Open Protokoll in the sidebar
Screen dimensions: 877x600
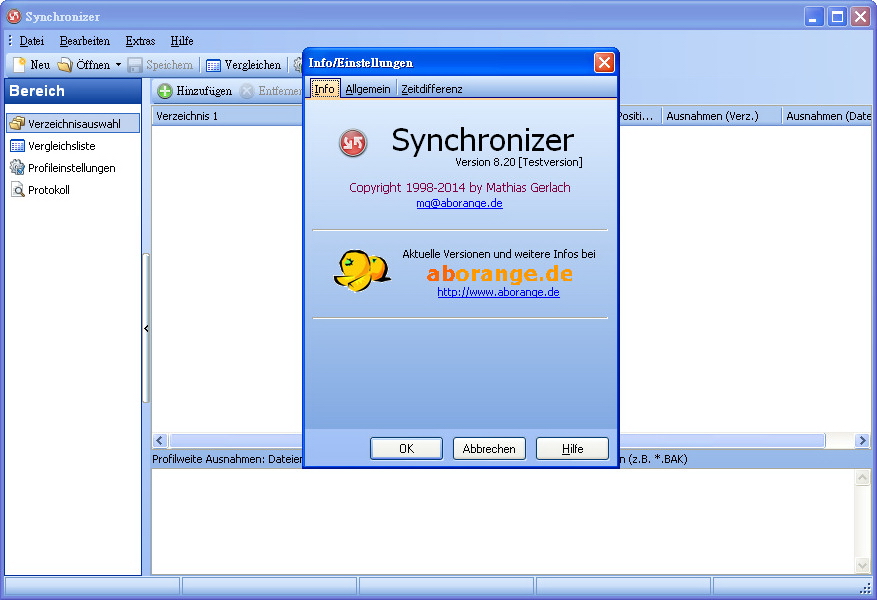click(48, 190)
